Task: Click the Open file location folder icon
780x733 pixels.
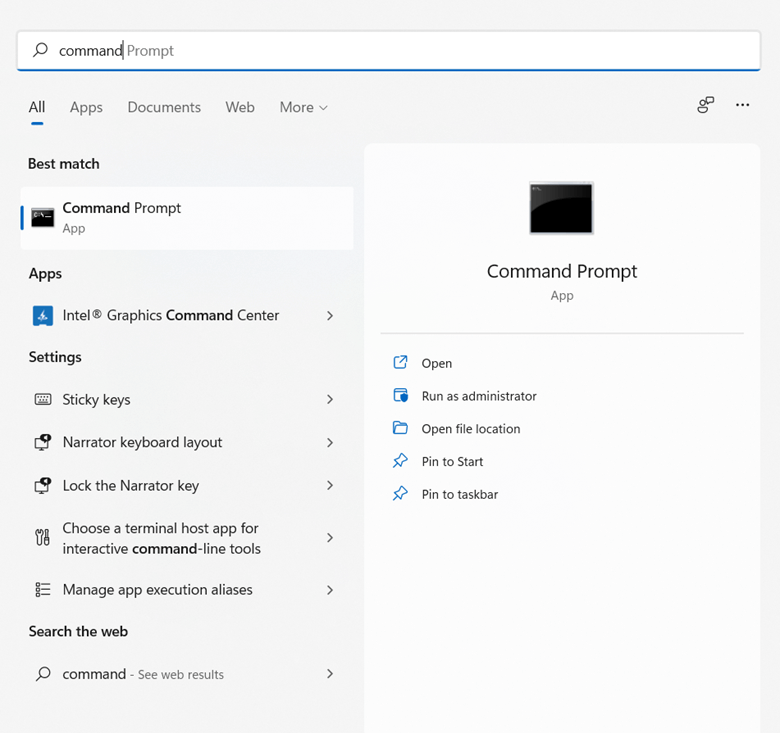Action: 400,428
